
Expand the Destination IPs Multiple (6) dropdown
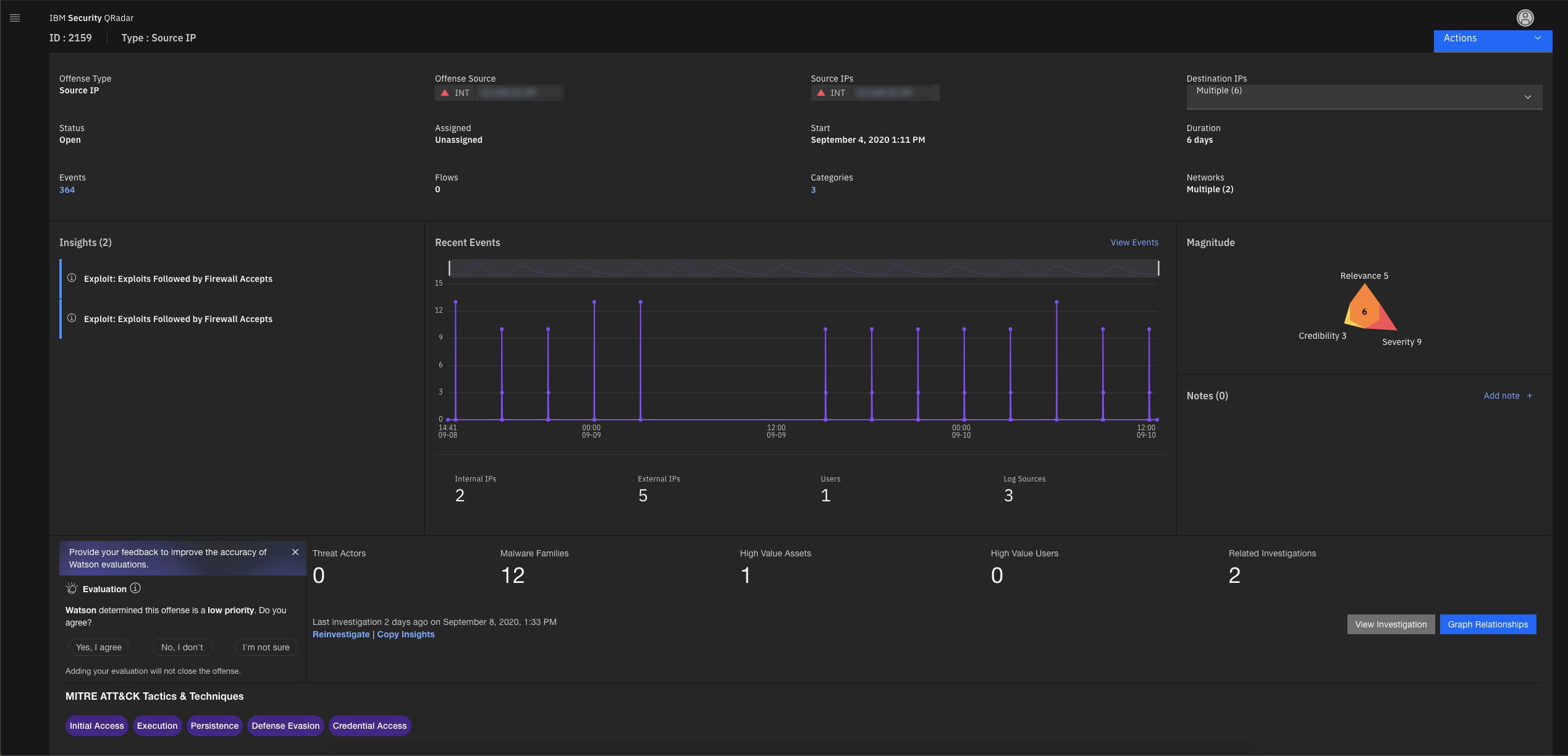[1528, 97]
